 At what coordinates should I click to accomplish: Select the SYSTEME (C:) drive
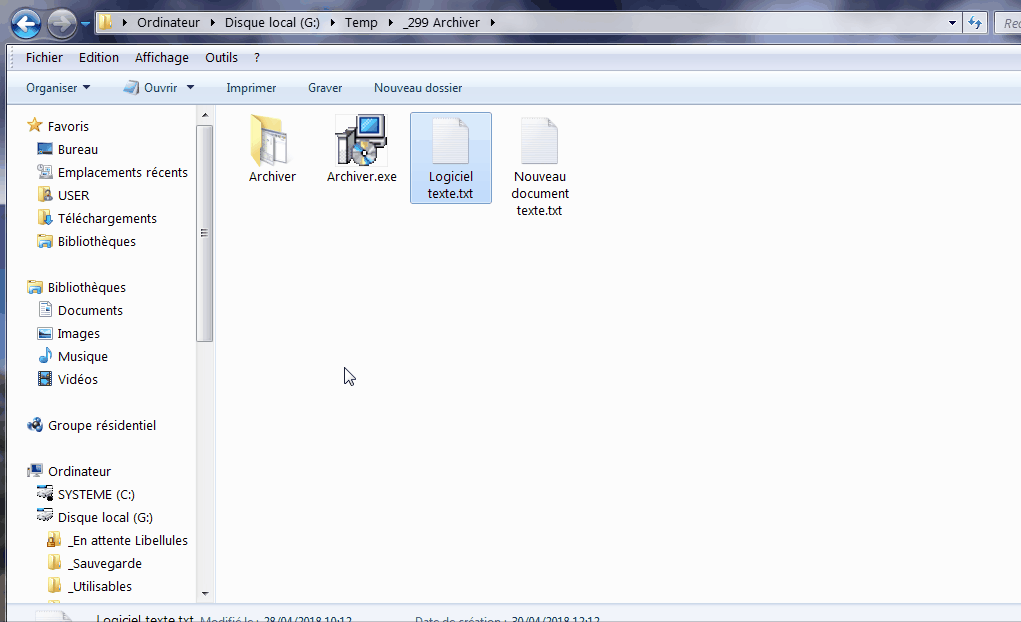coord(95,493)
